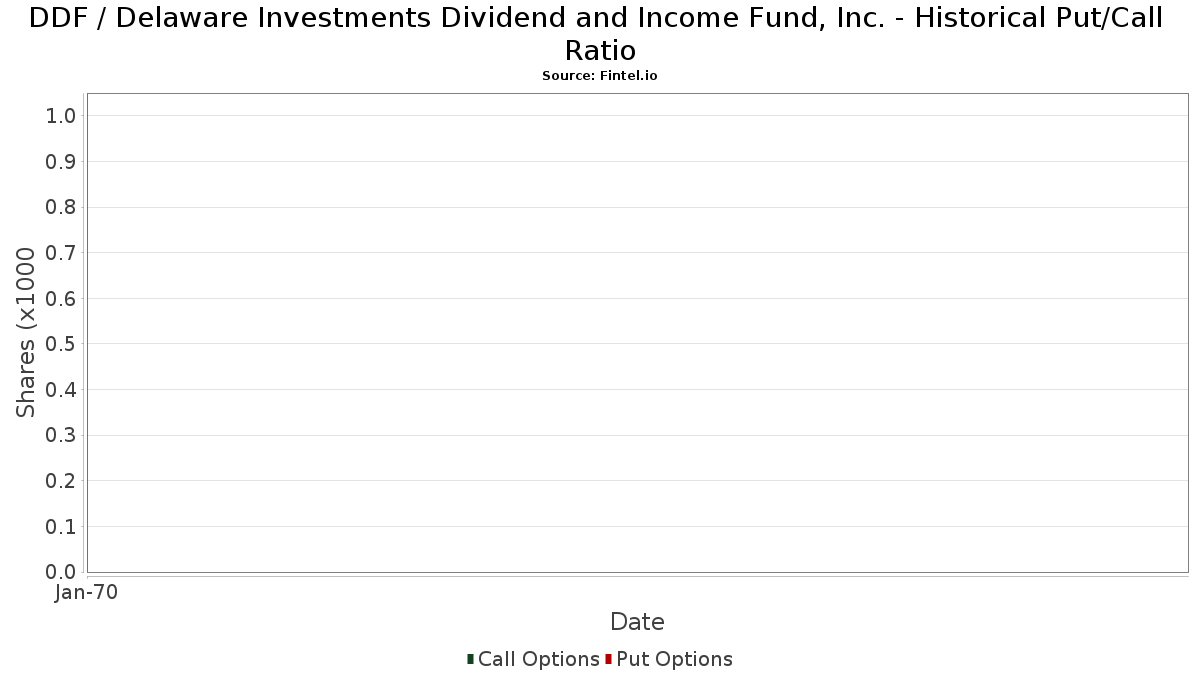Click the 0.7 y-axis tick label
This screenshot has height=675, width=1200.
(61, 253)
